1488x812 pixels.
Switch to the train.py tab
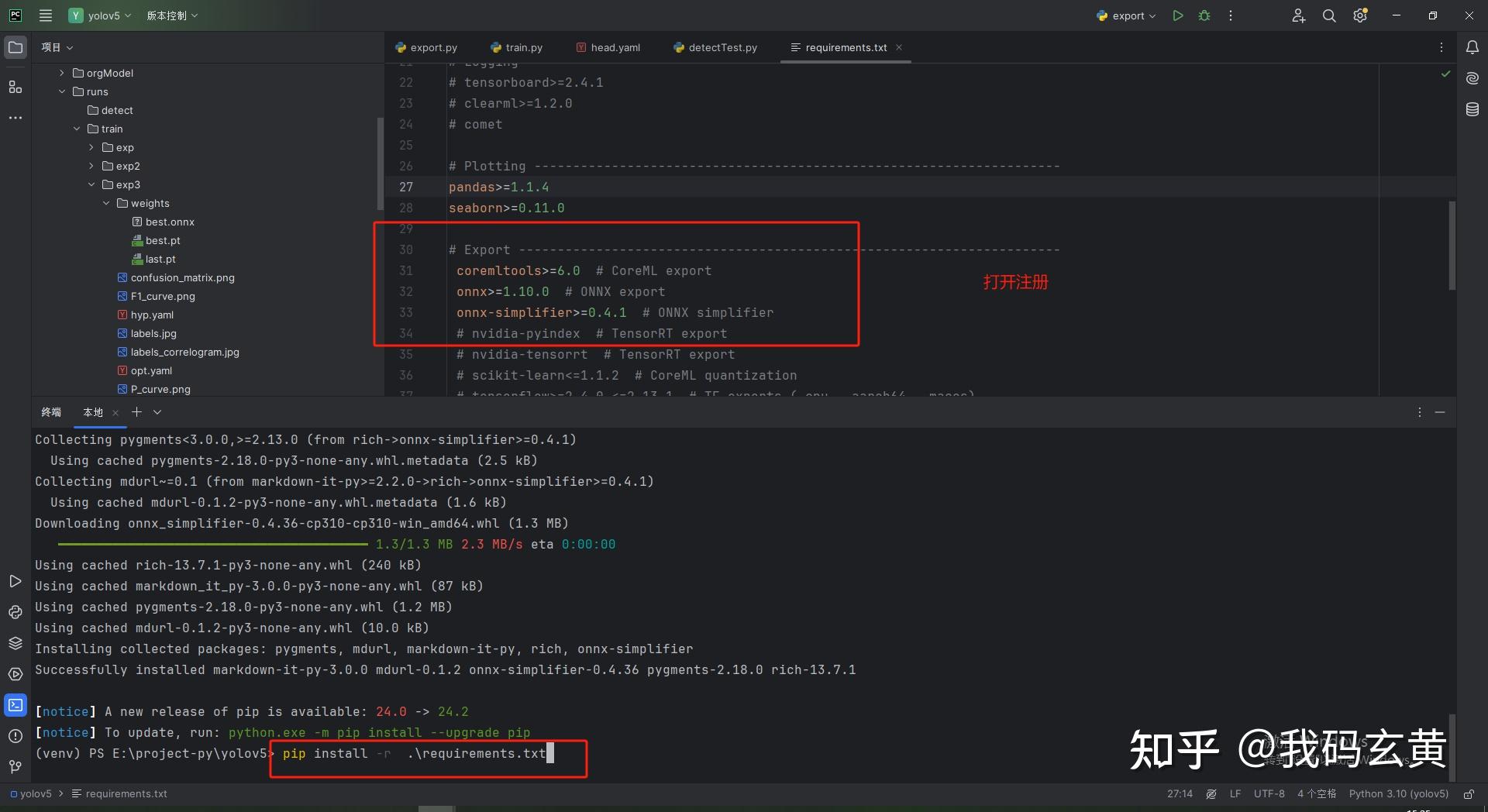point(523,47)
